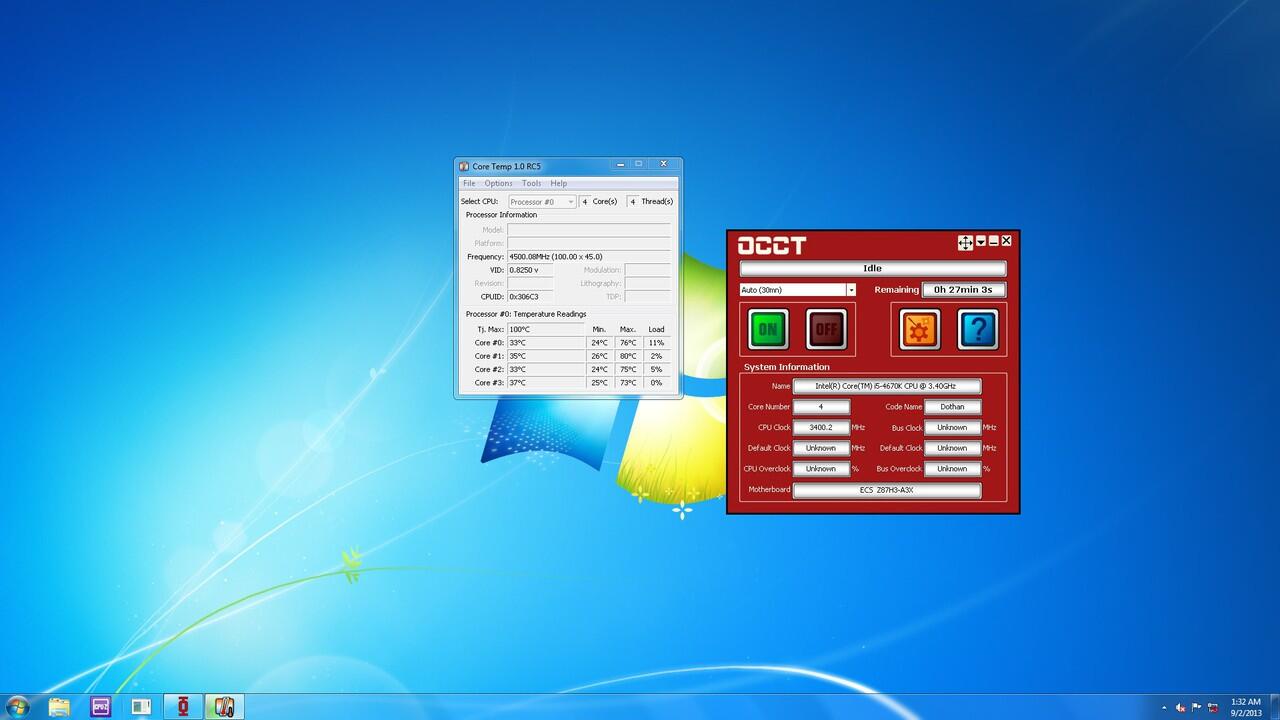
Task: Open OCCT help question mark icon
Action: point(978,329)
